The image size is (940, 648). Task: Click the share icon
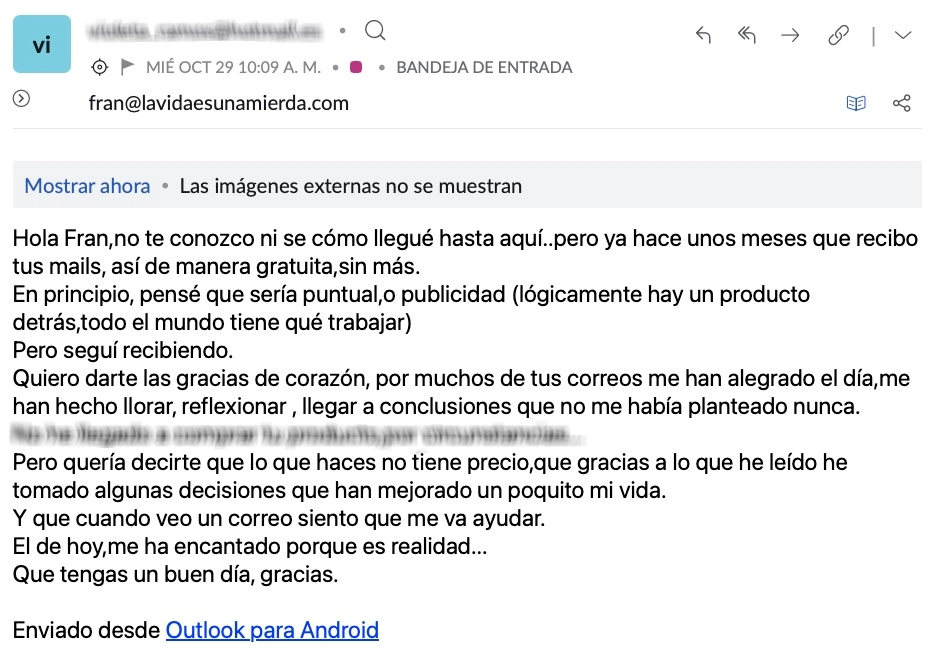901,103
